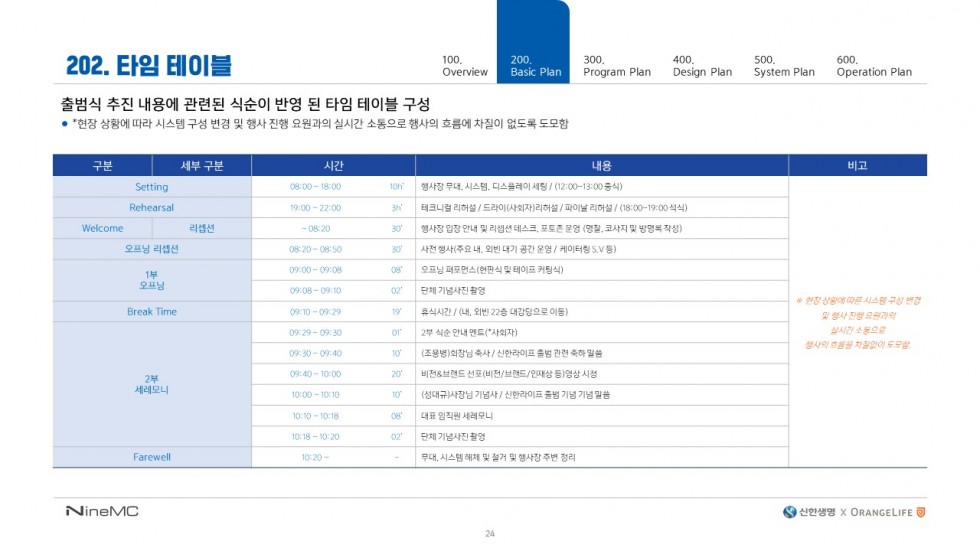Select the 2부 세레모니 cell
Image resolution: width=980 pixels, height=551 pixels.
pyautogui.click(x=152, y=384)
